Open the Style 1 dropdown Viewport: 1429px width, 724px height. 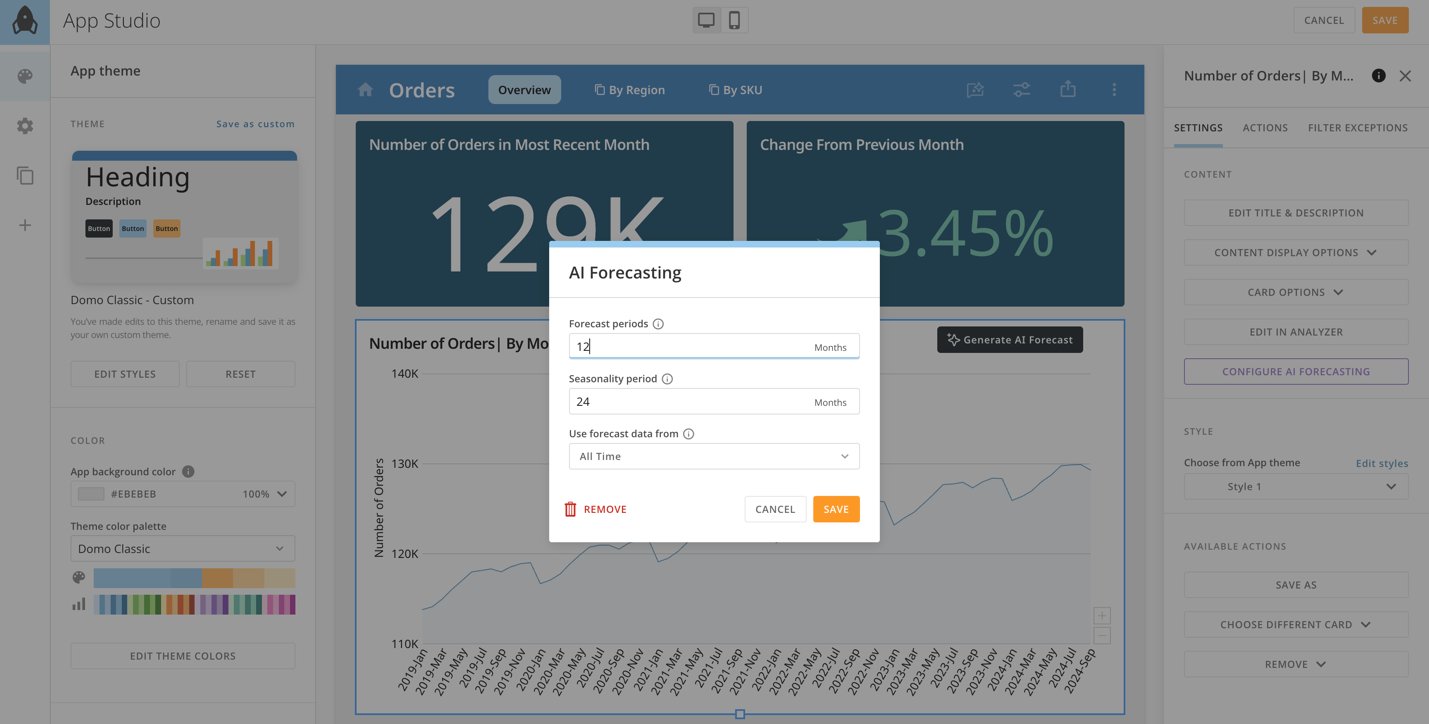pyautogui.click(x=1296, y=487)
